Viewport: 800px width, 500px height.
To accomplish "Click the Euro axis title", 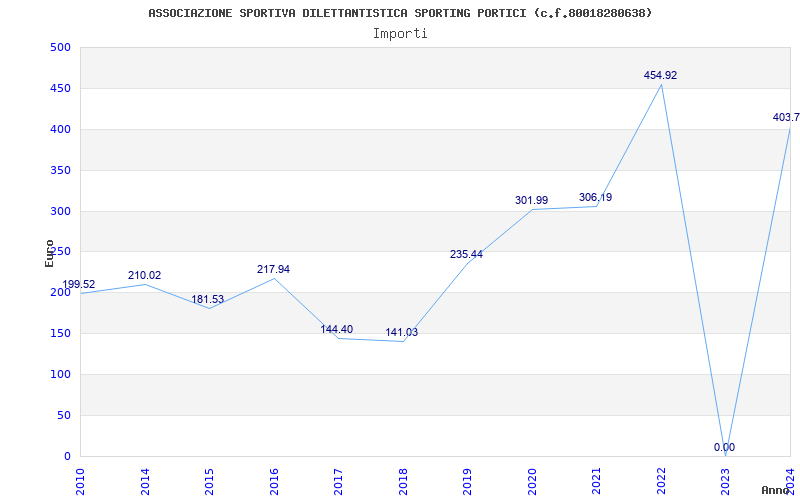I will pos(49,253).
